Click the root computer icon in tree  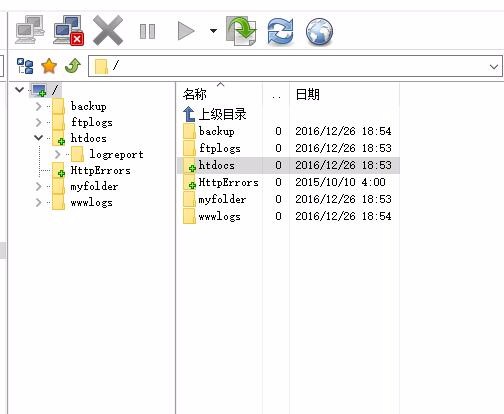pyautogui.click(x=39, y=90)
